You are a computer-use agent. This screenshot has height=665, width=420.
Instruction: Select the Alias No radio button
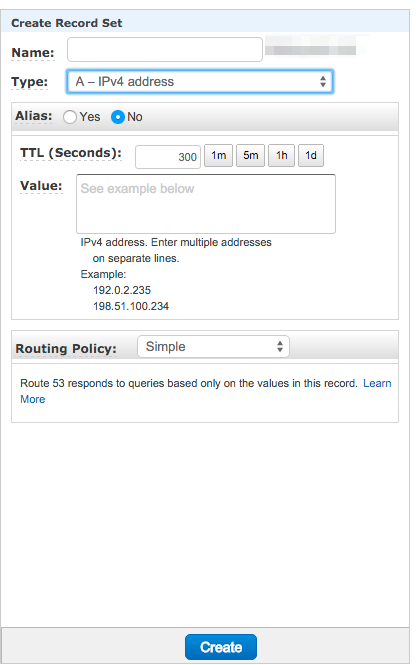[118, 117]
